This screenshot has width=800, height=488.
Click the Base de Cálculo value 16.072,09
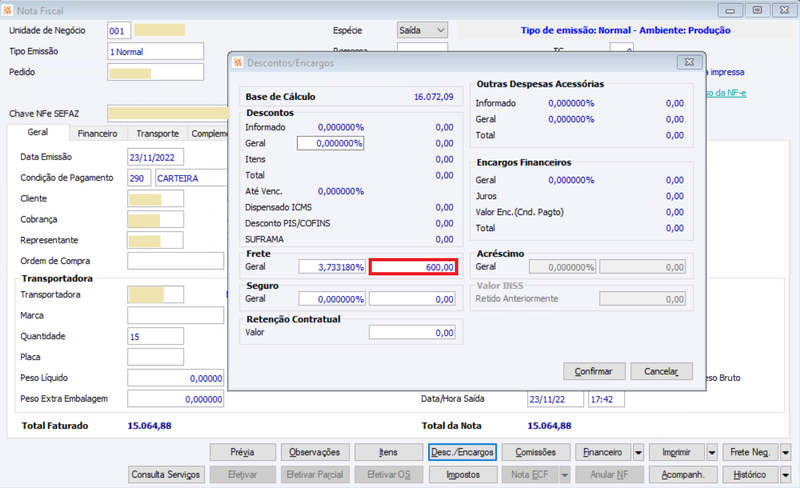point(434,97)
